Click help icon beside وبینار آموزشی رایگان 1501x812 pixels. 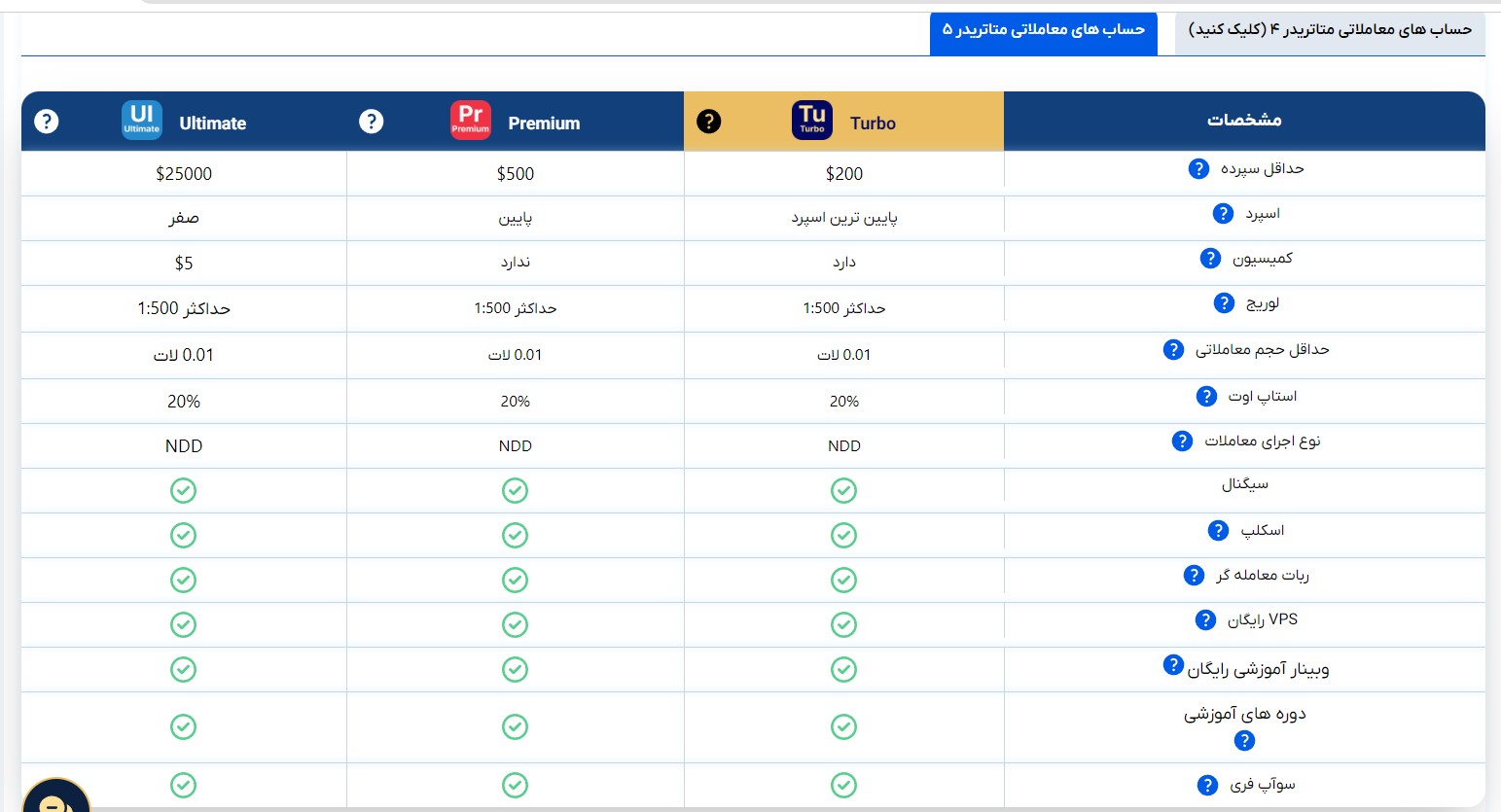coord(1174,665)
